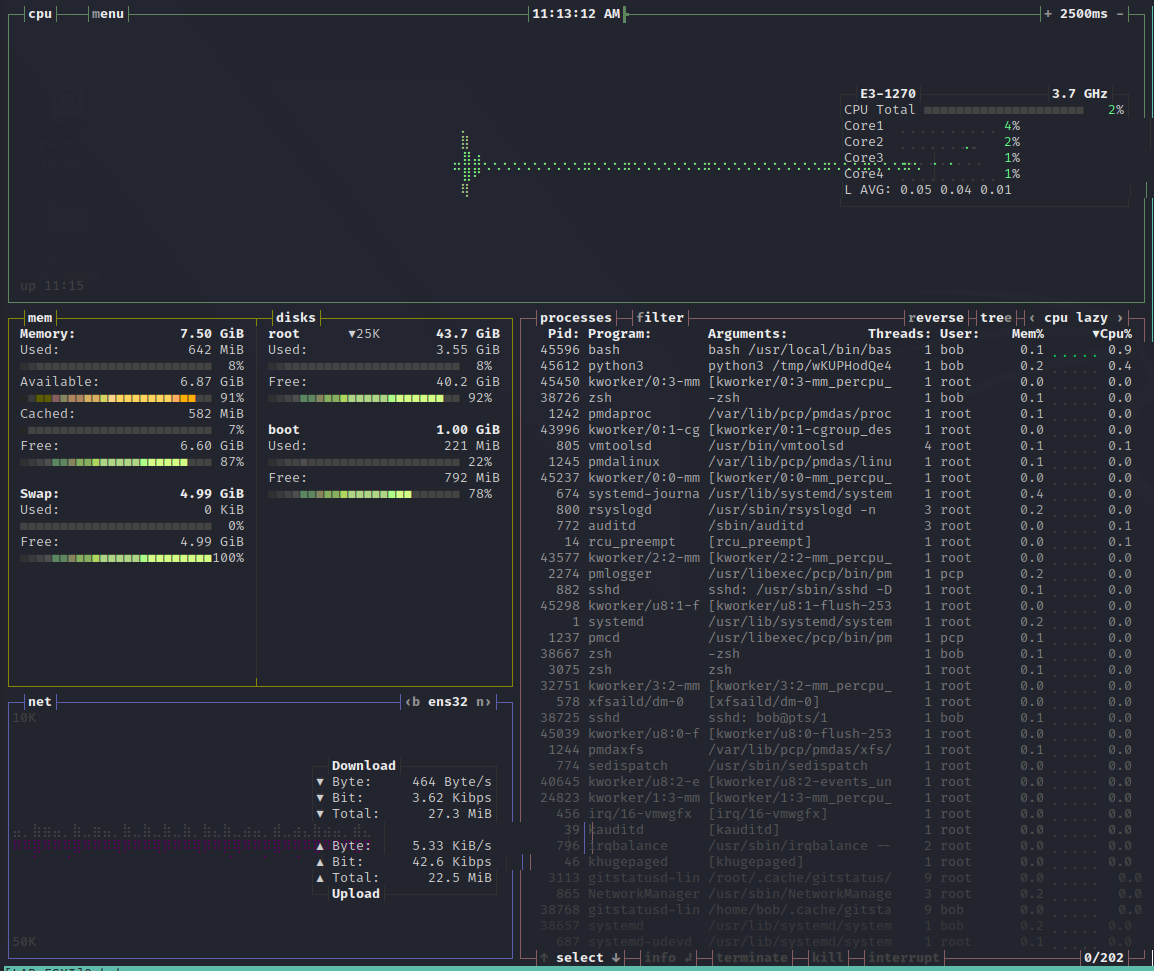Image resolution: width=1154 pixels, height=971 pixels.
Task: Click the disks box label
Action: 295,317
